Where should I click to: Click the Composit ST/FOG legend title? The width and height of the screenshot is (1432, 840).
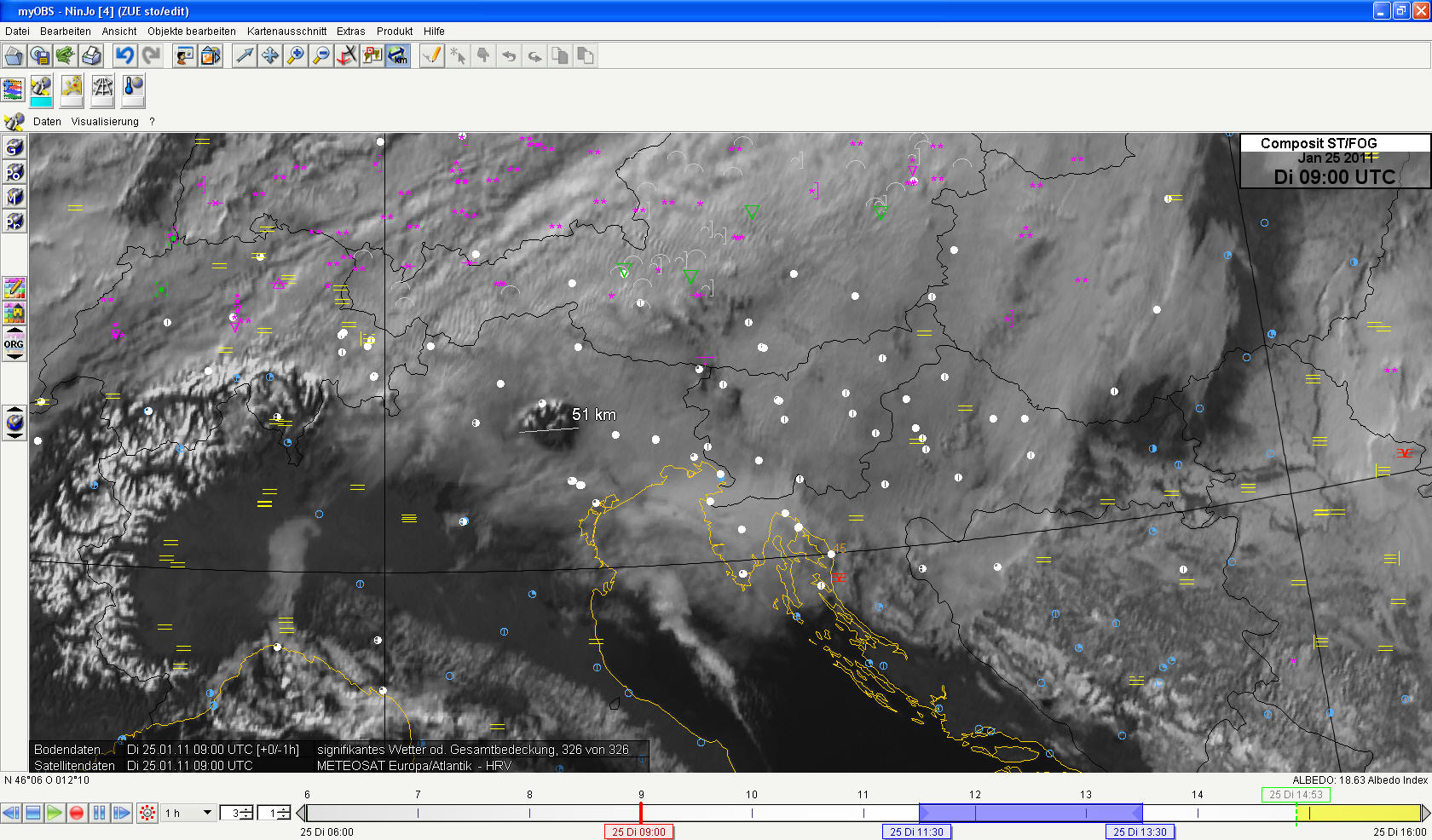[x=1319, y=143]
